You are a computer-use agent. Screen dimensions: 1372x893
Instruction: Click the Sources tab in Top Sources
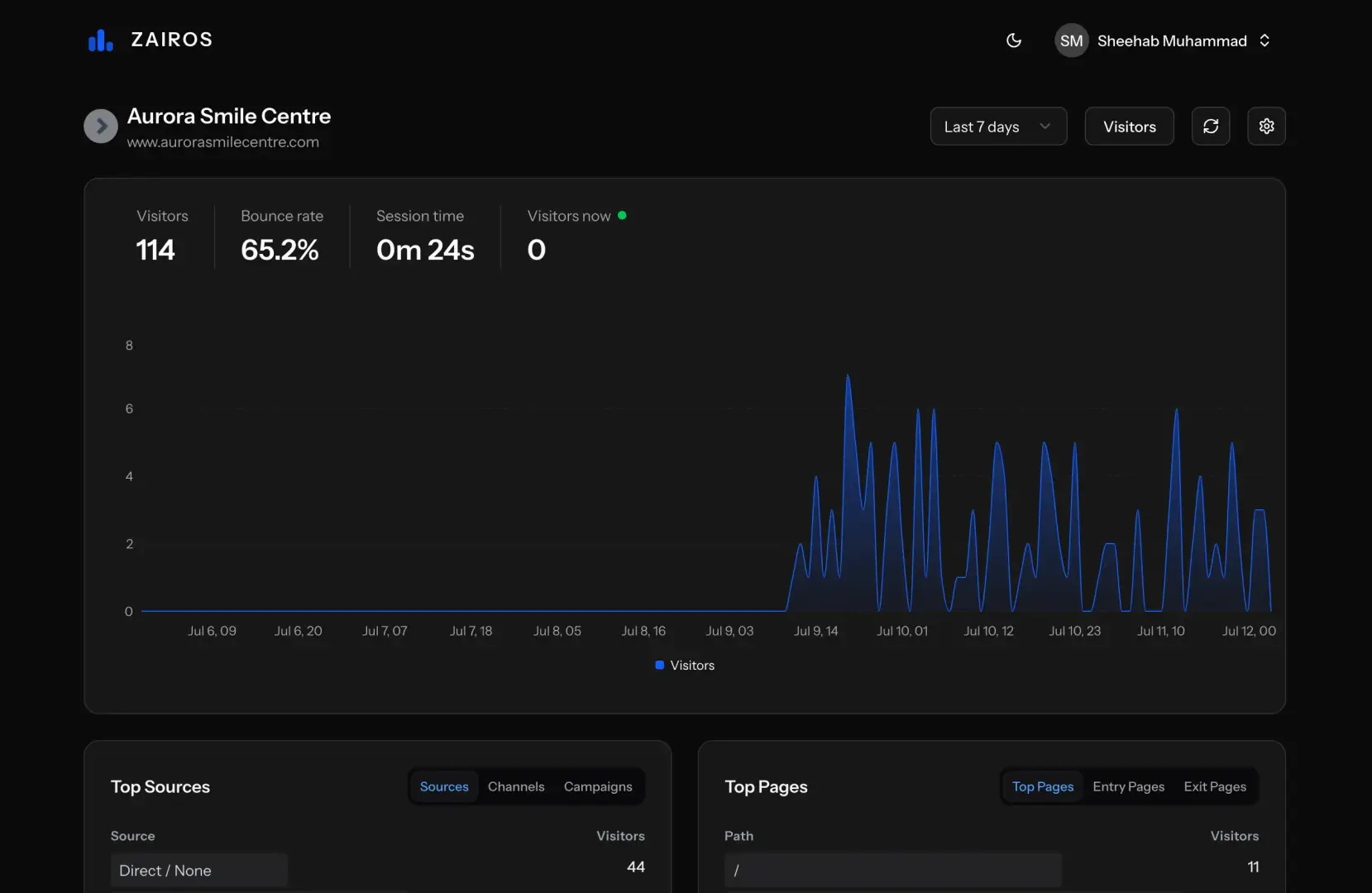443,786
